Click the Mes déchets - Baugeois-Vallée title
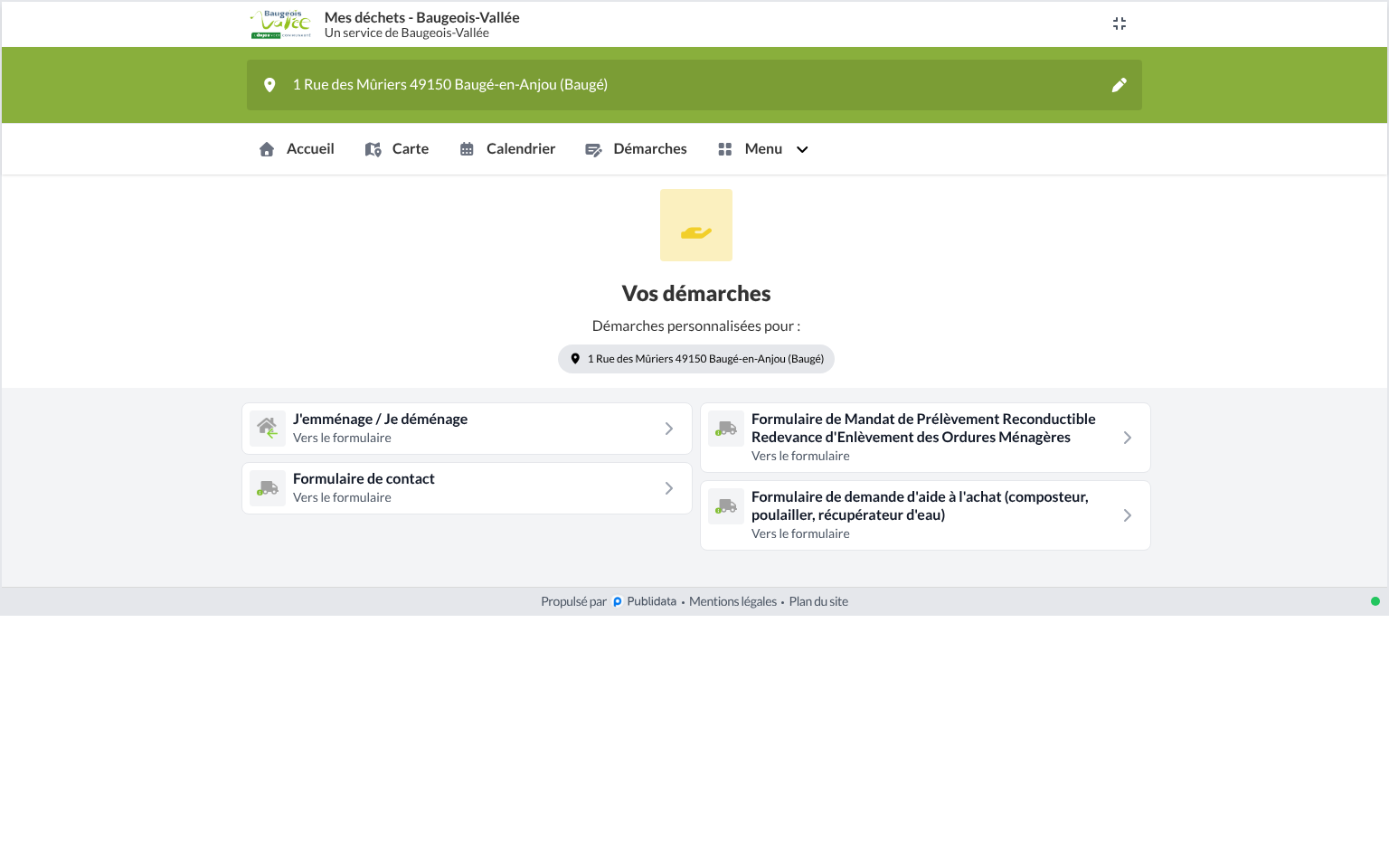The height and width of the screenshot is (868, 1389). click(x=421, y=17)
